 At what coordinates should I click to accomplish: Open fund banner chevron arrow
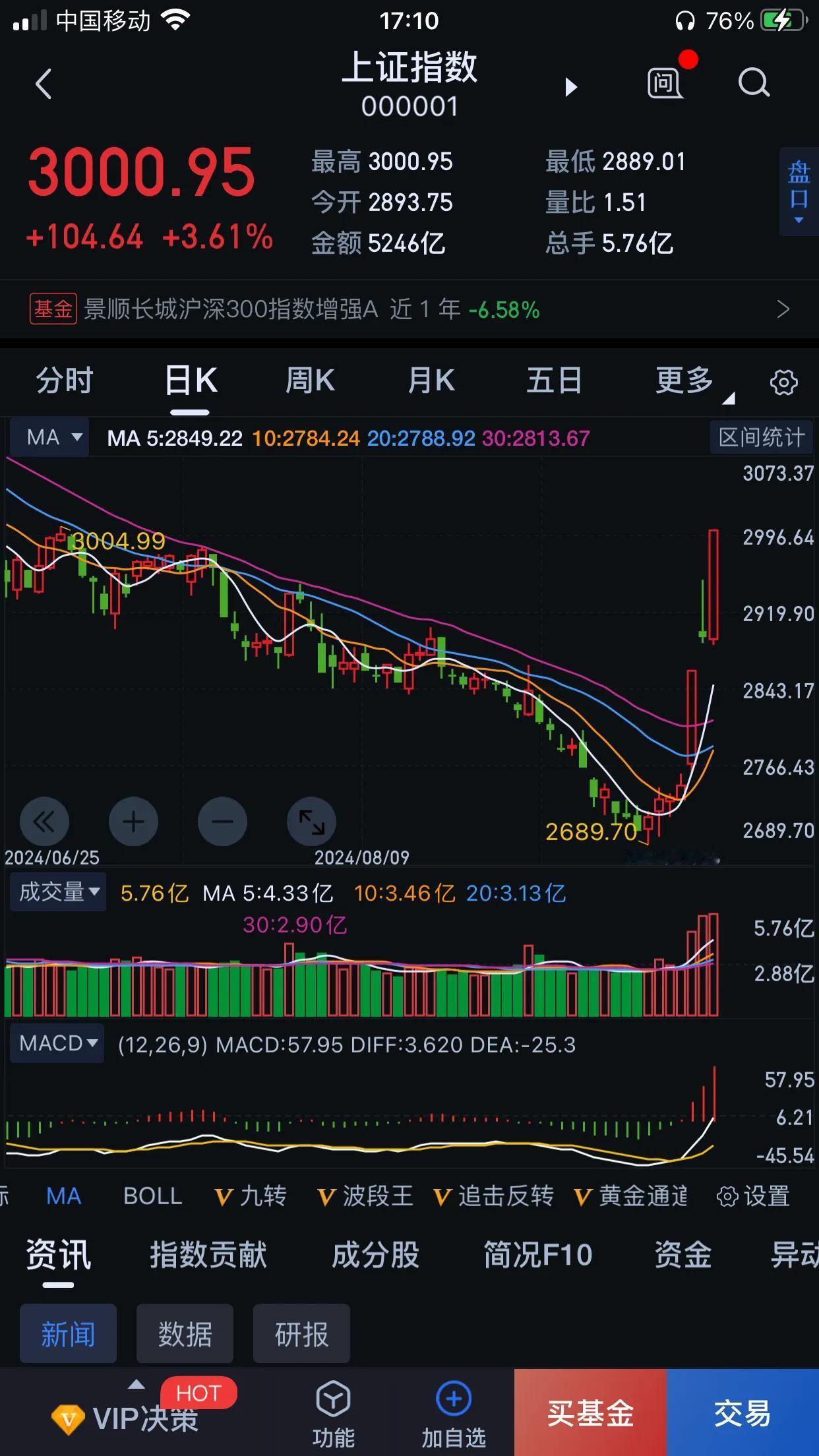tap(783, 309)
